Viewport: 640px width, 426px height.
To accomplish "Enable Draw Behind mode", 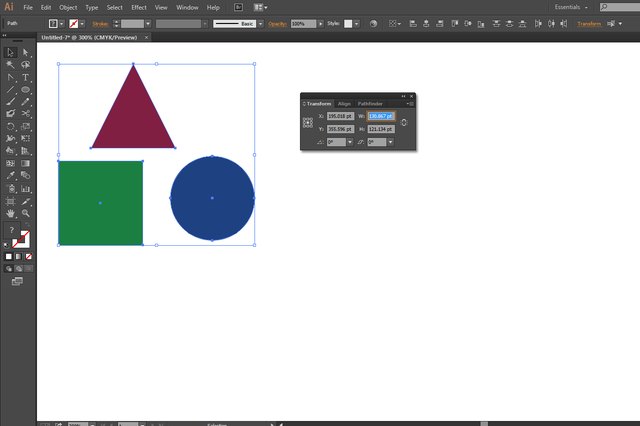I will click(18, 268).
